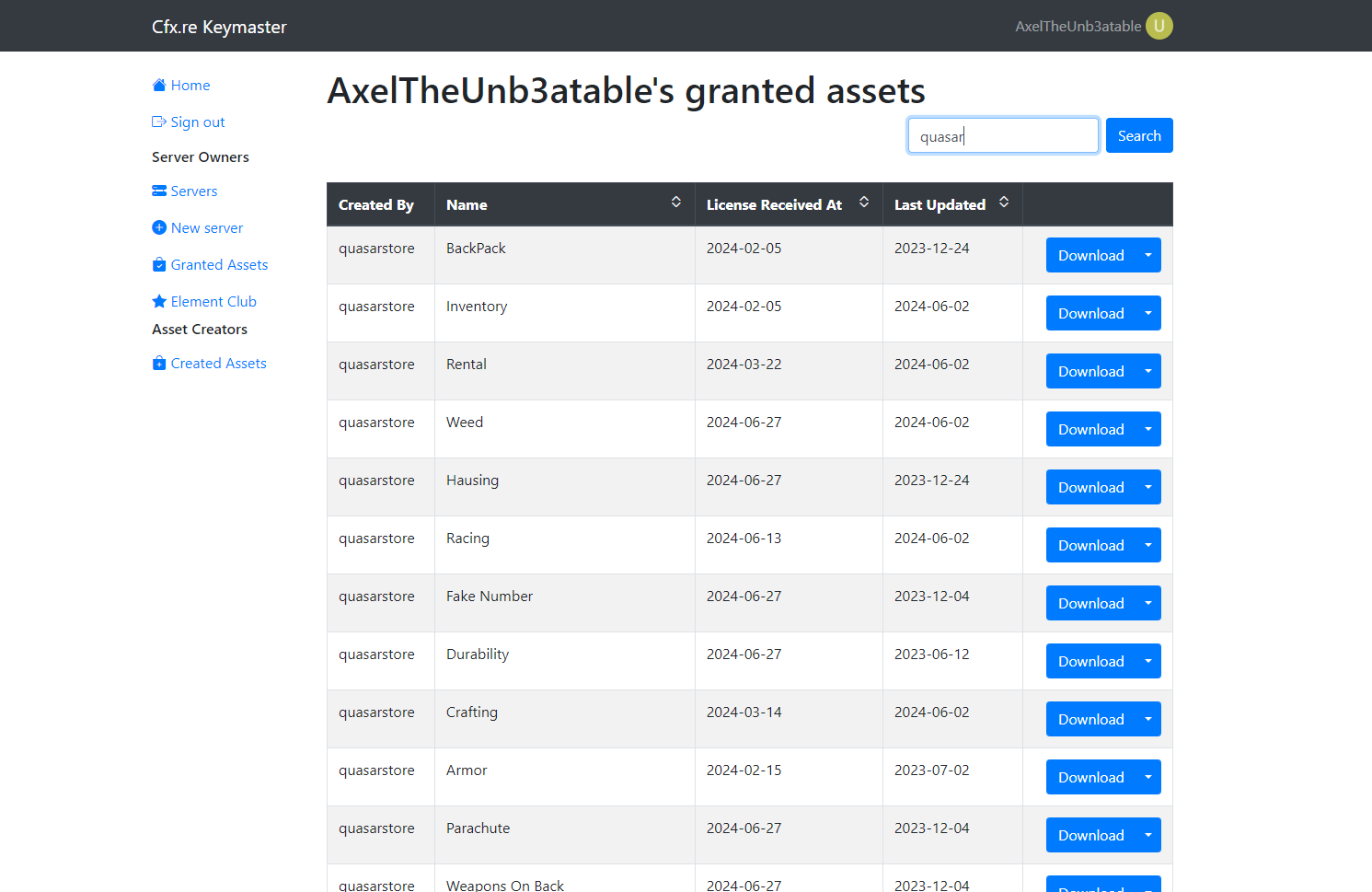Expand Hausing download dropdown arrow
The width and height of the screenshot is (1372, 892).
(x=1148, y=487)
